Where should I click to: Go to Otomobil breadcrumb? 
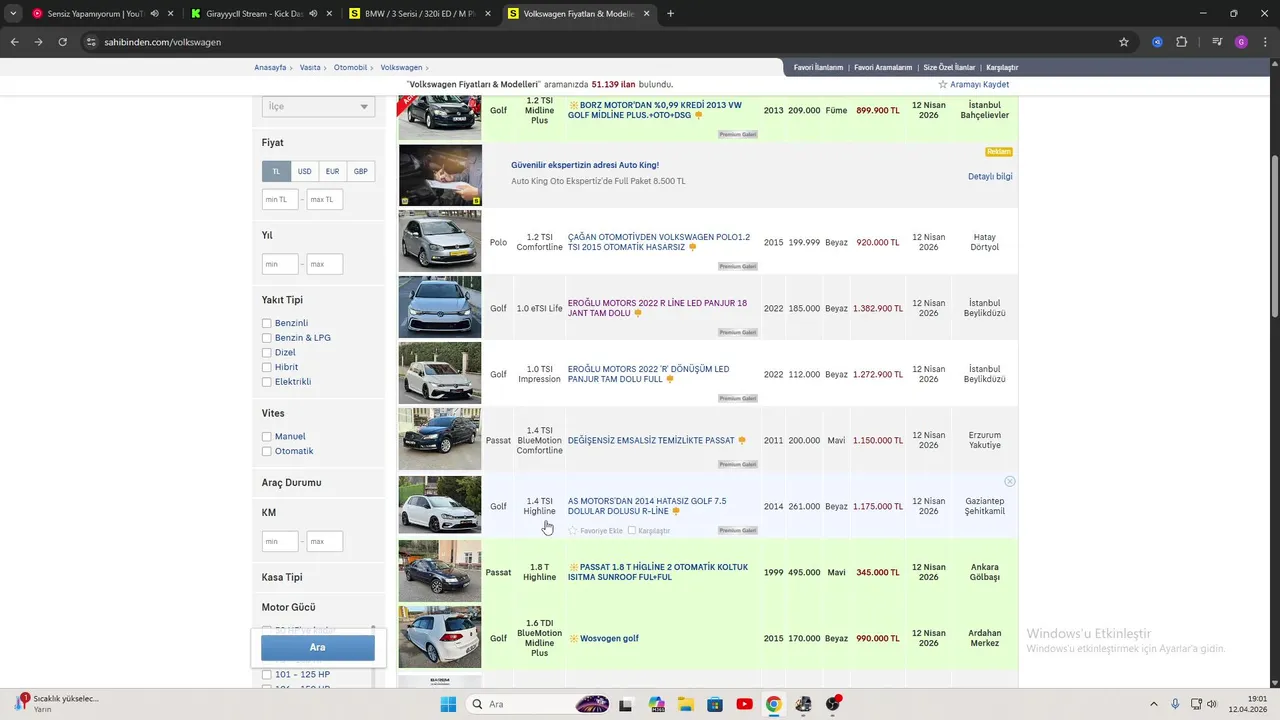click(x=350, y=68)
